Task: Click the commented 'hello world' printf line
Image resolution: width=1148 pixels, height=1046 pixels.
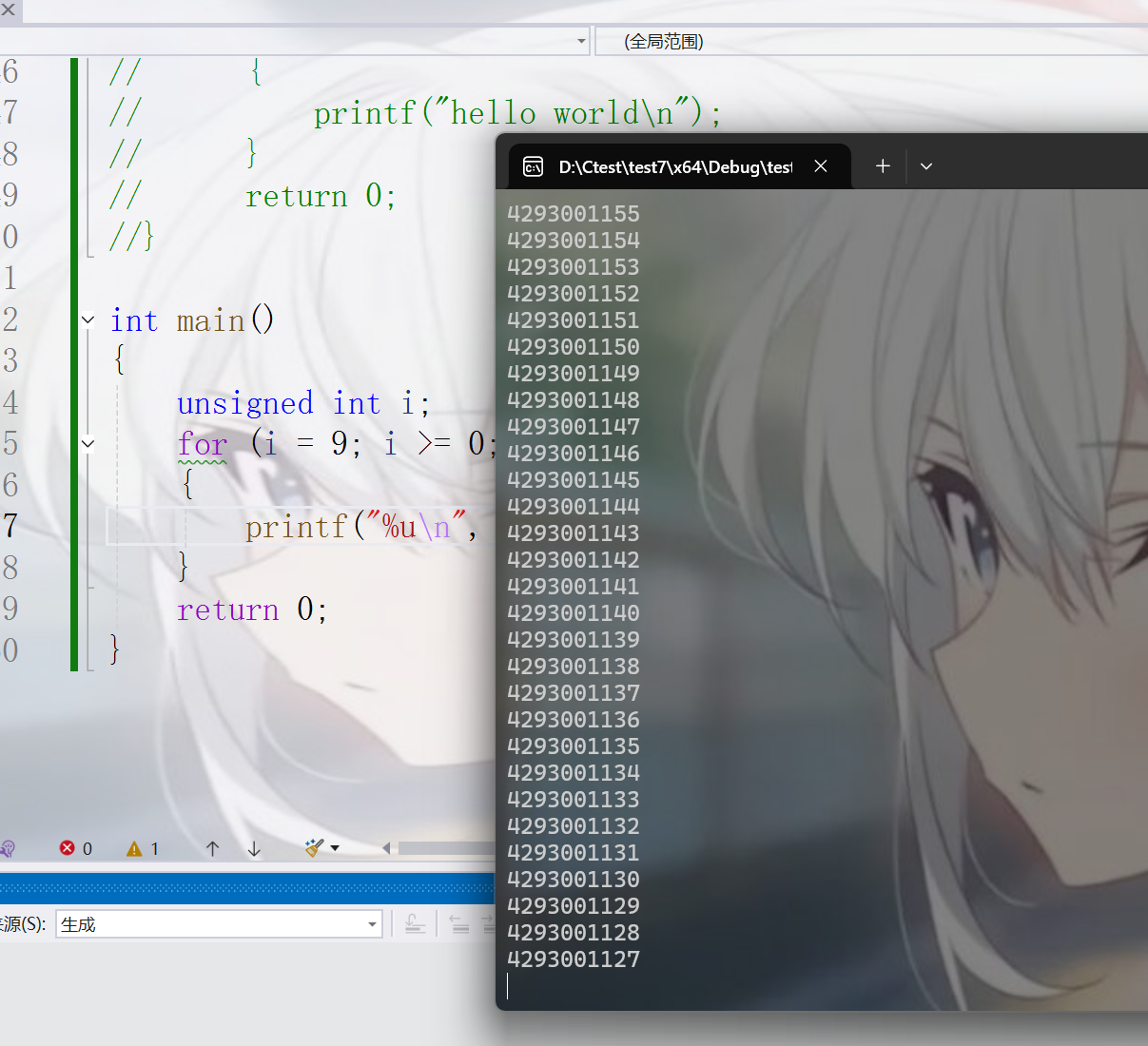Action: pos(517,113)
